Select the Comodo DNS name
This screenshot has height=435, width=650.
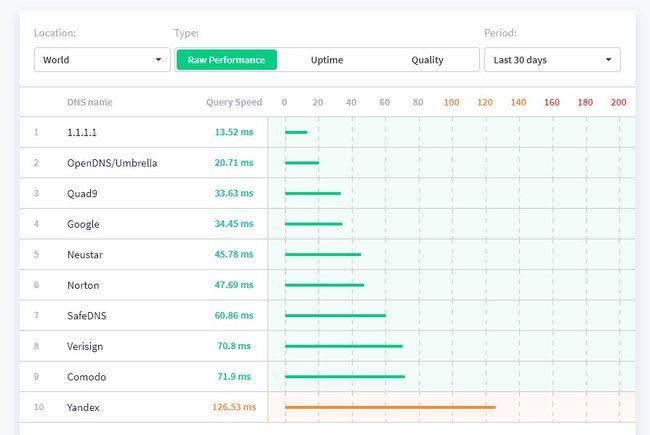86,377
